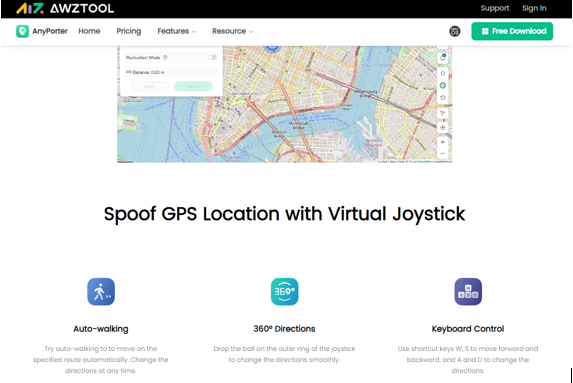Click the AnyPorter green pin icon
The image size is (573, 383).
coord(22,31)
